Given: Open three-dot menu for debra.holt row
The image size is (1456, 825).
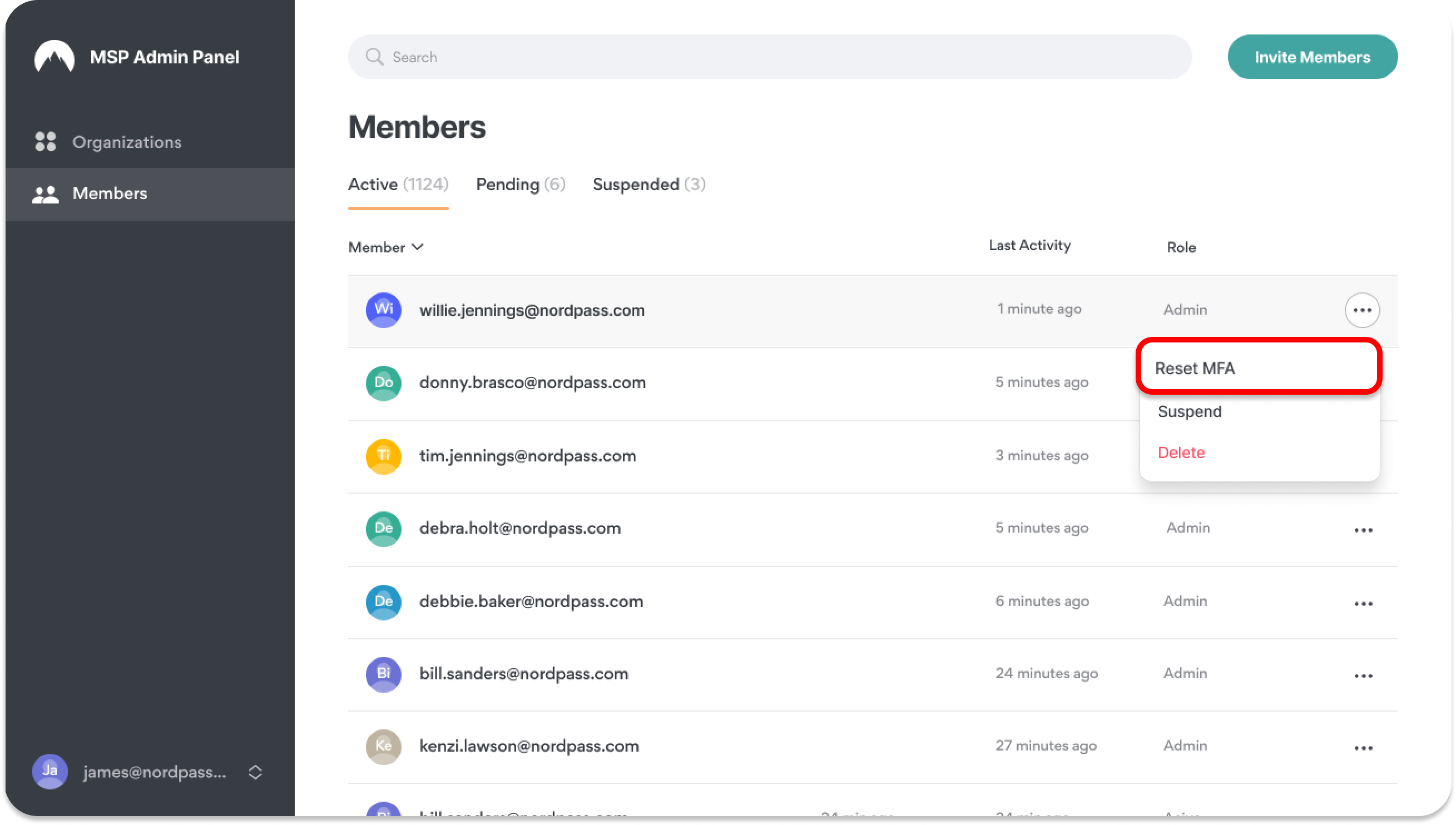Looking at the screenshot, I should [1363, 530].
